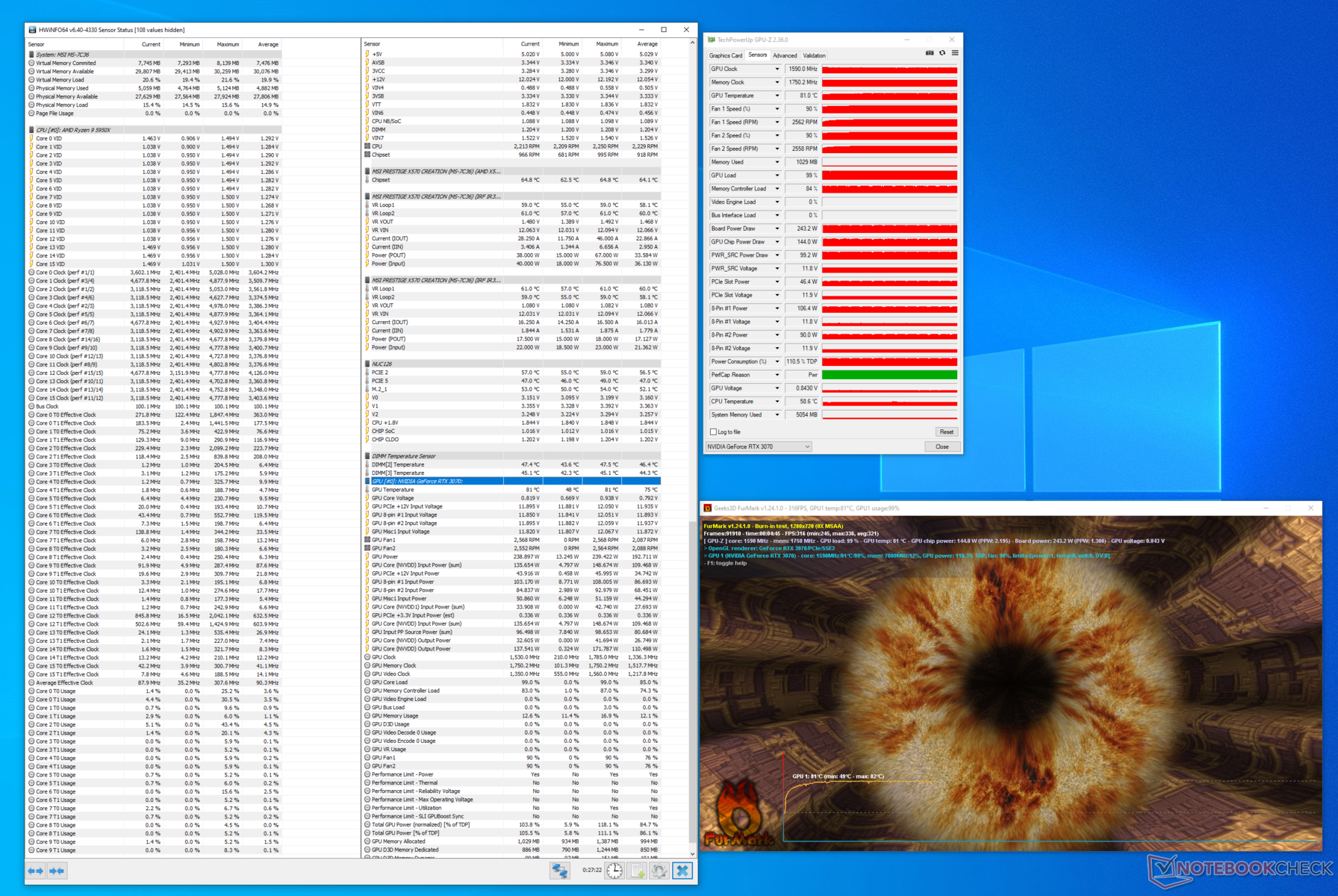Select the NUC126 group header

(x=511, y=364)
